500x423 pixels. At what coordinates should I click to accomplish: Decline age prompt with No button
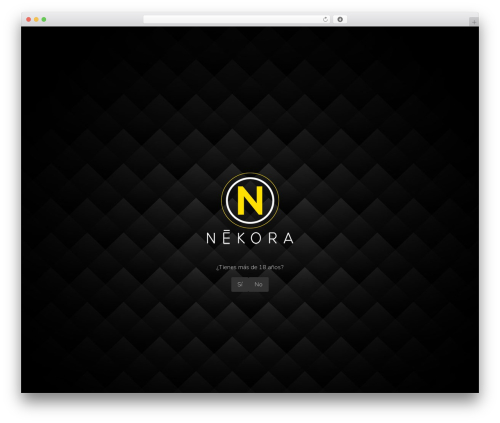tap(259, 284)
